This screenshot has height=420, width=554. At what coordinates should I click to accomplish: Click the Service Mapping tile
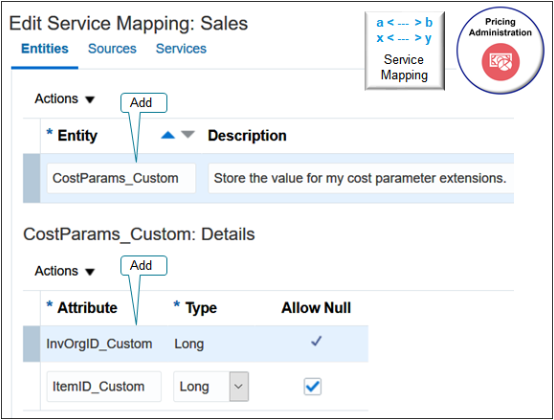click(405, 51)
